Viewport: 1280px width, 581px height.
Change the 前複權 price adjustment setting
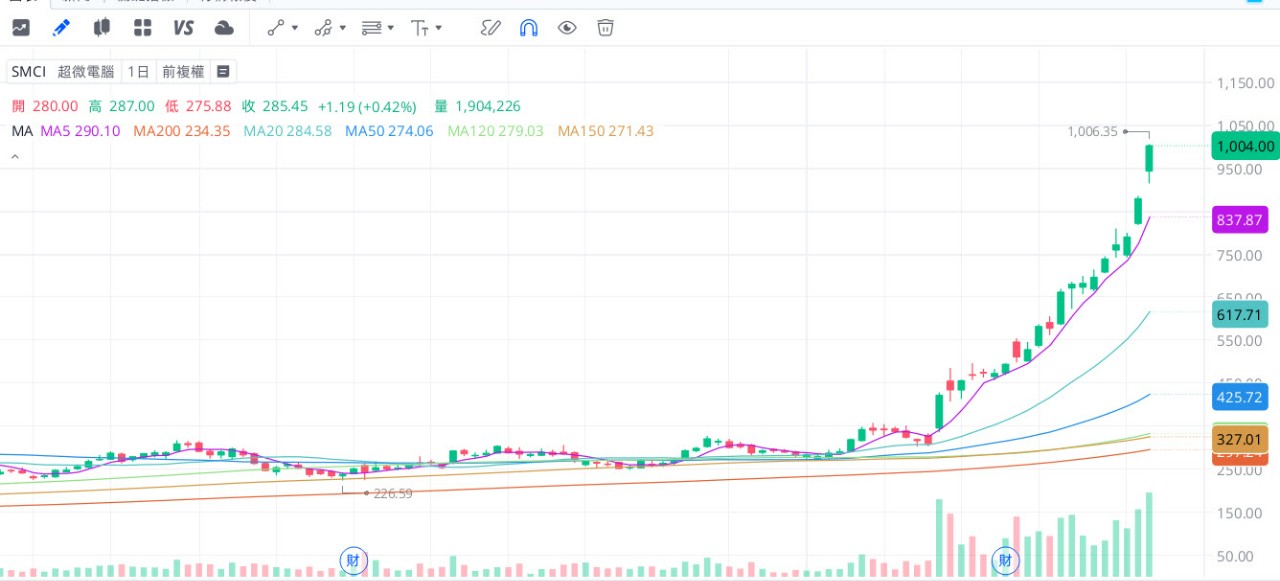[x=183, y=71]
